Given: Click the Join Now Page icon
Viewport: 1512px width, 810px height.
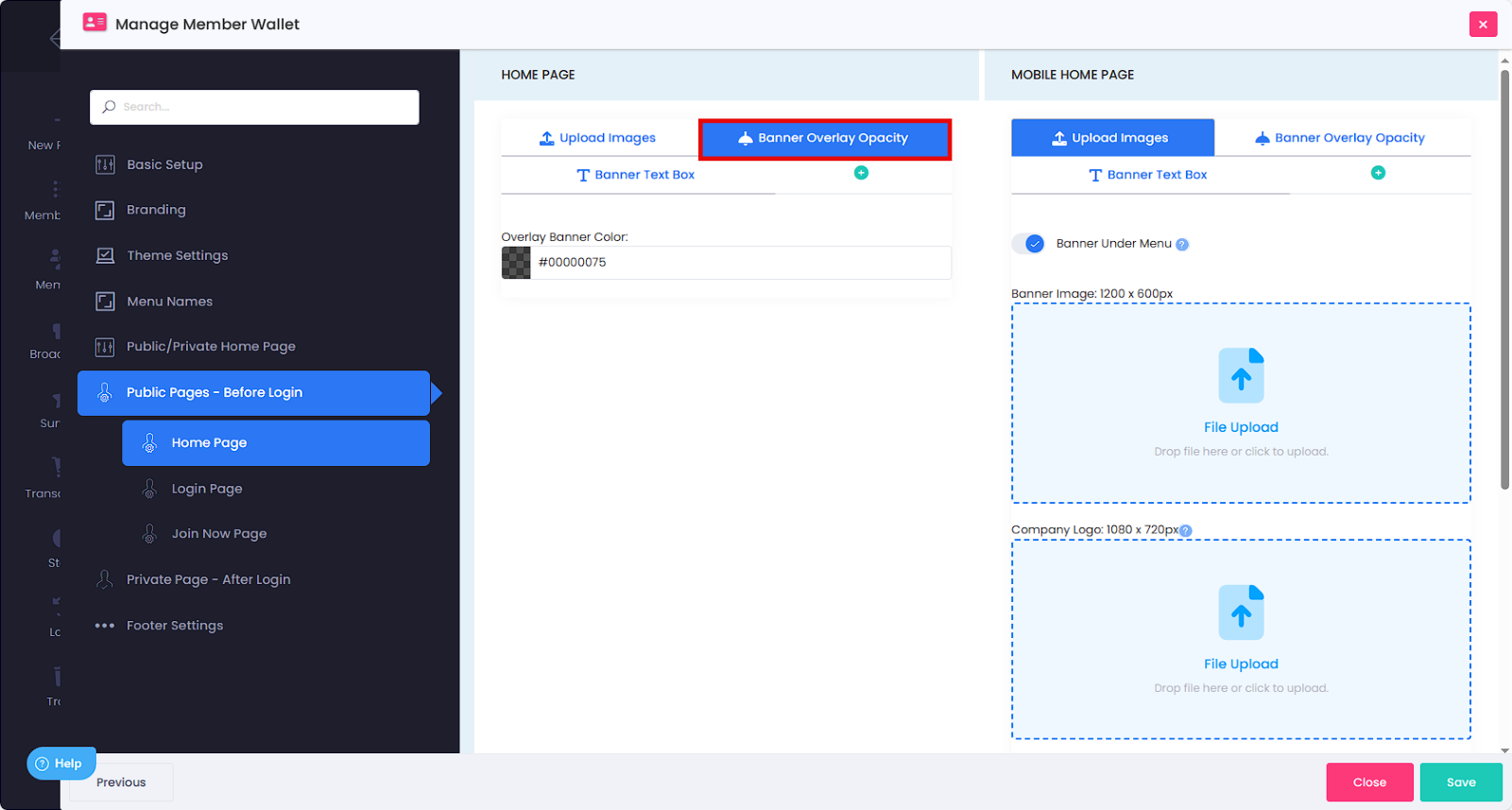Looking at the screenshot, I should click(149, 534).
